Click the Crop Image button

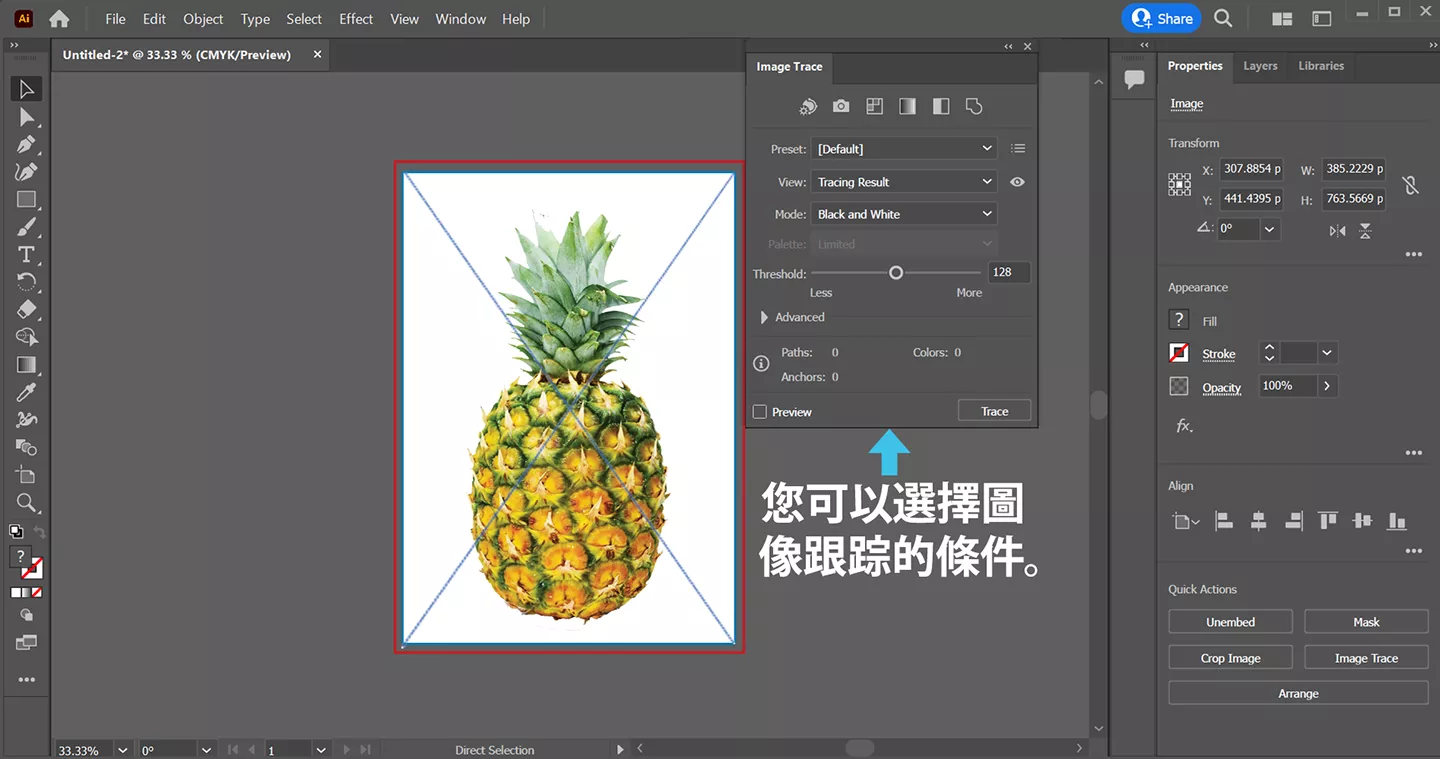1230,658
